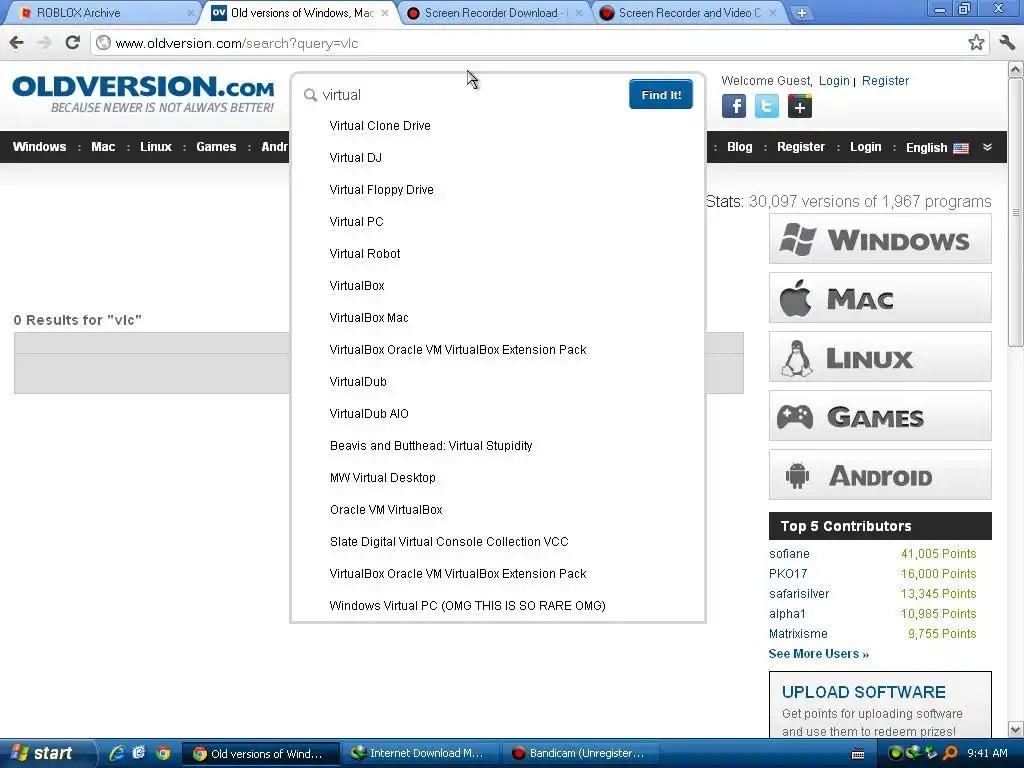
Task: Click the magnifier icon in search box
Action: pyautogui.click(x=310, y=95)
